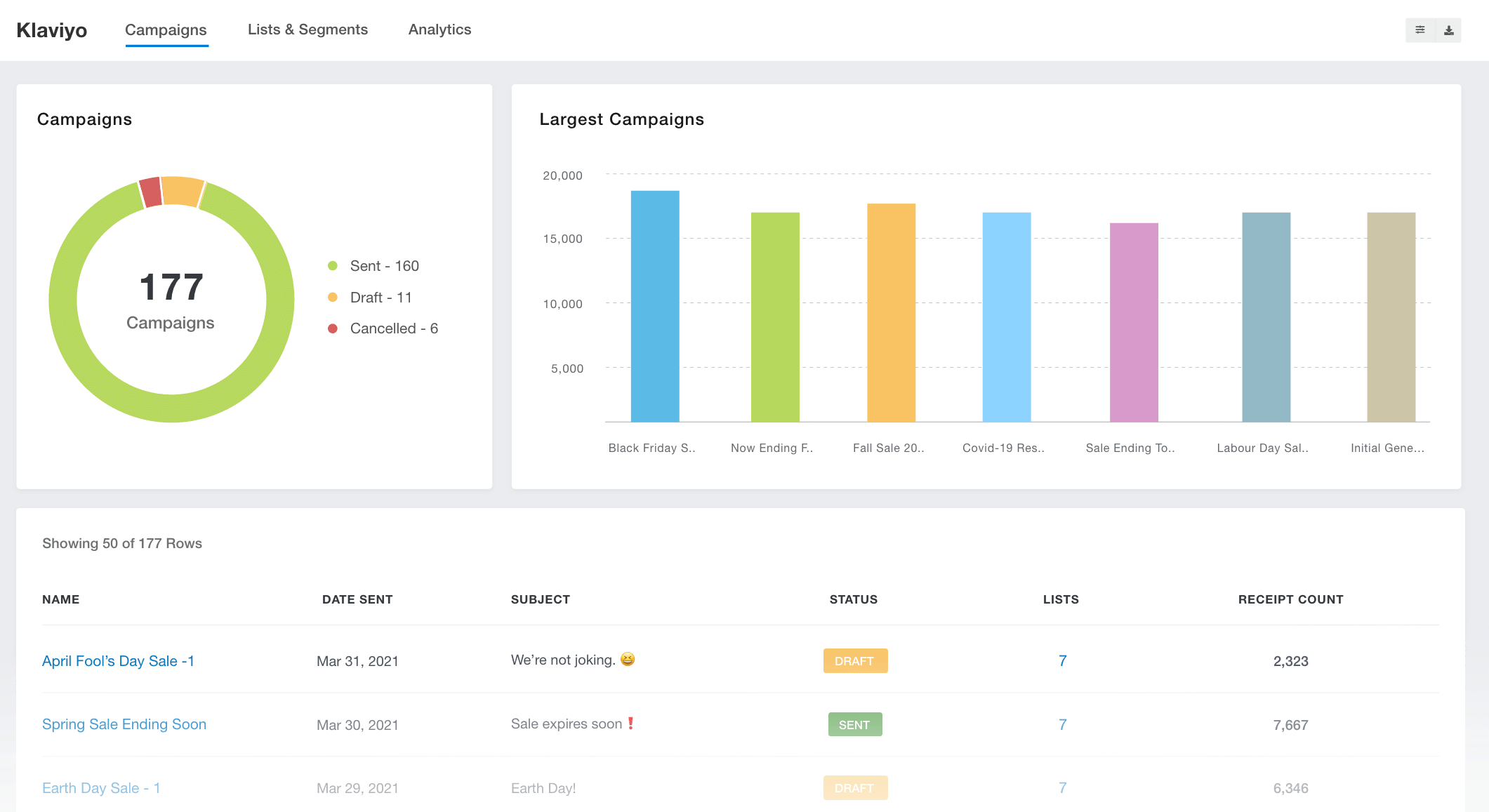Sort by the DATE SENT column header
This screenshot has height=812, width=1489.
point(357,599)
